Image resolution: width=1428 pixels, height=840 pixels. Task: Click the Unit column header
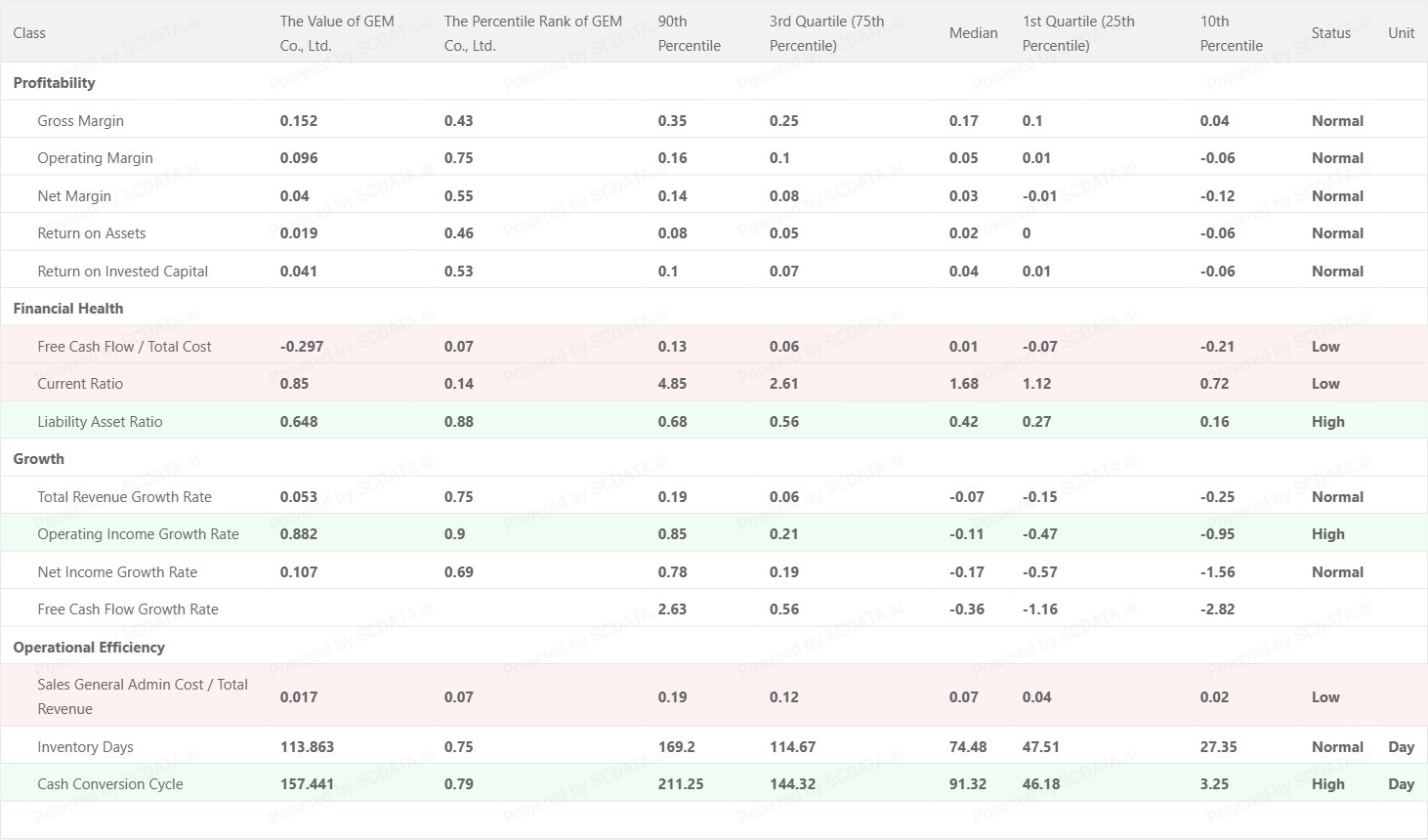click(x=1401, y=33)
